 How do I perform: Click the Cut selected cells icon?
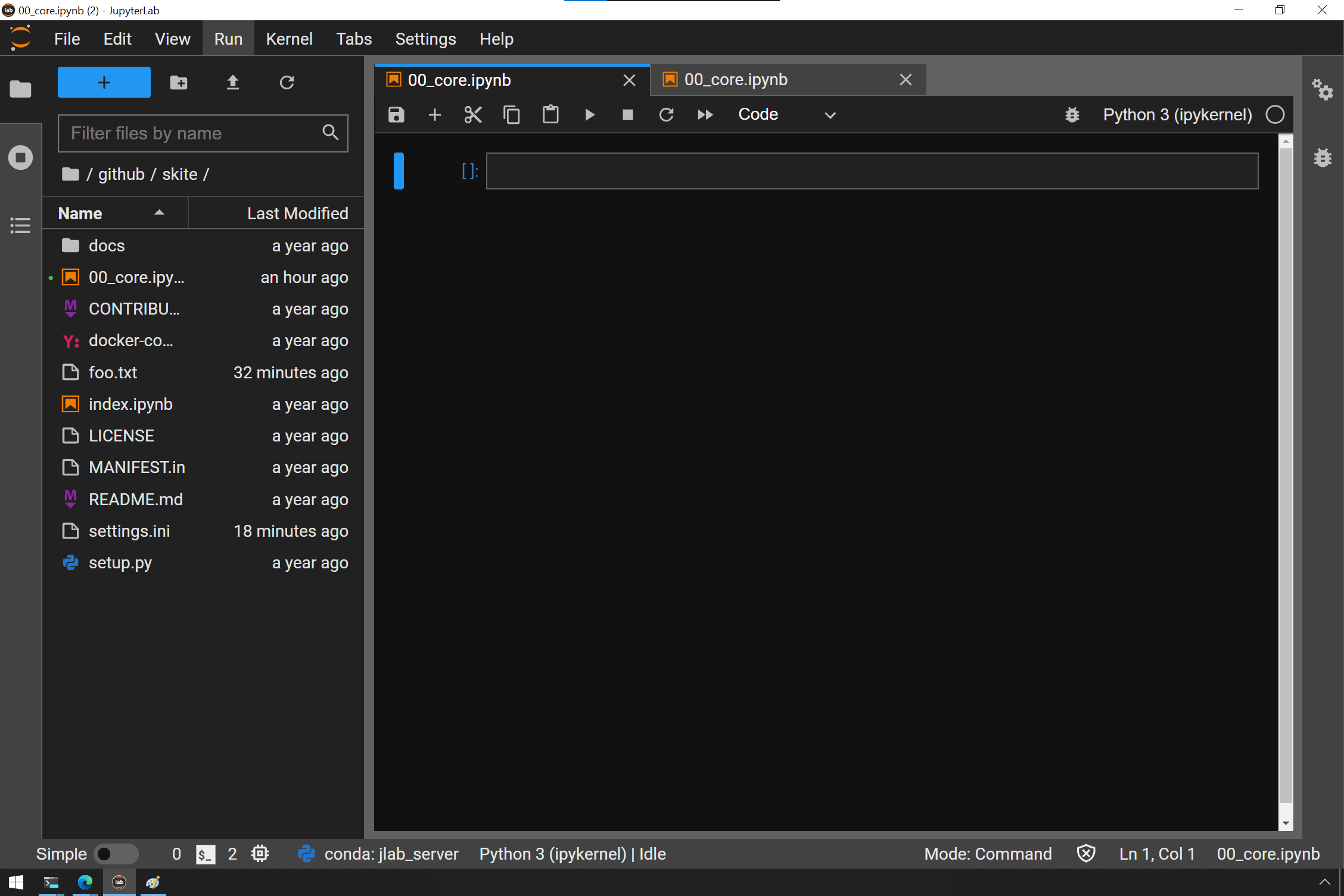click(472, 114)
